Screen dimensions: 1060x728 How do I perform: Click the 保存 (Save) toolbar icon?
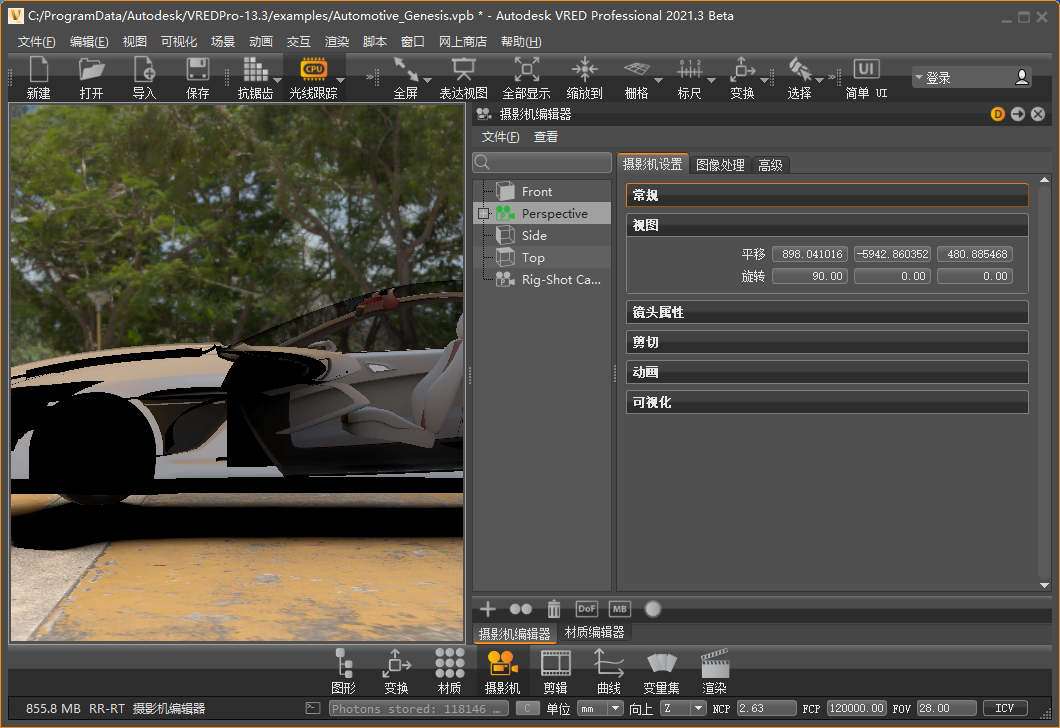[197, 70]
